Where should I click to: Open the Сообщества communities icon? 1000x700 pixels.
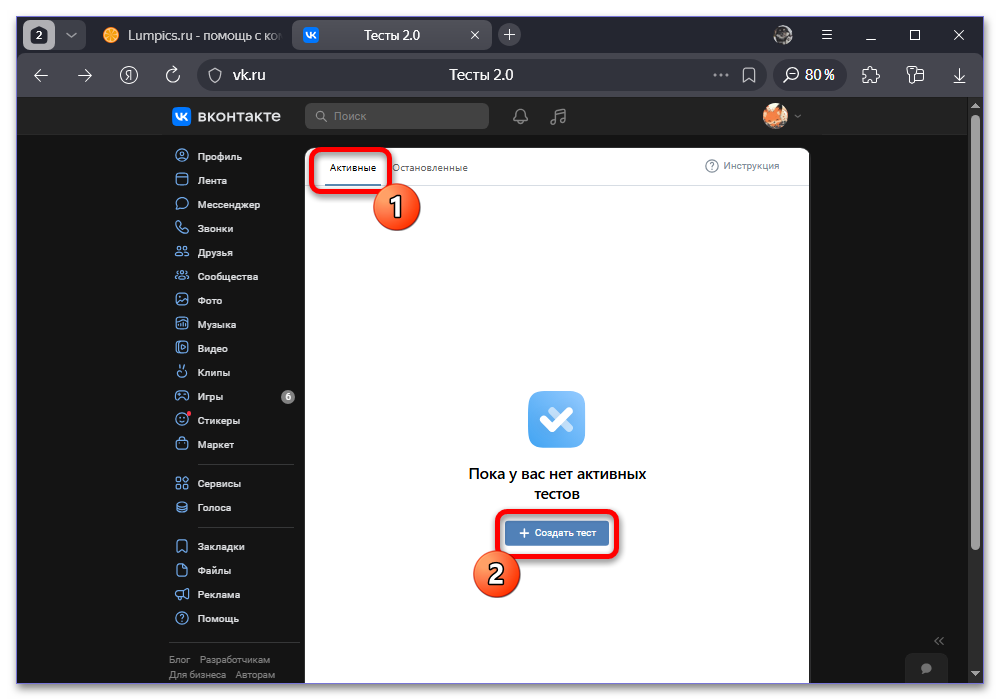click(x=182, y=276)
